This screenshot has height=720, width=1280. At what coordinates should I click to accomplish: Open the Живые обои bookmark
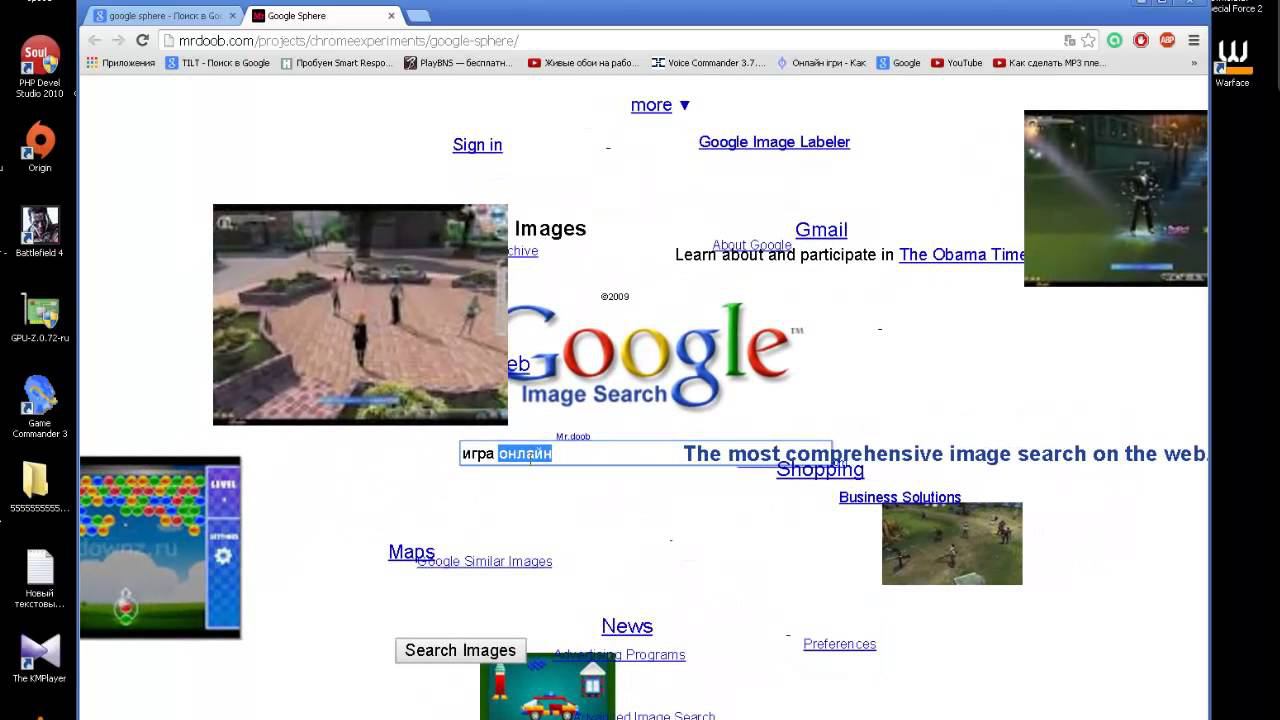coord(583,63)
